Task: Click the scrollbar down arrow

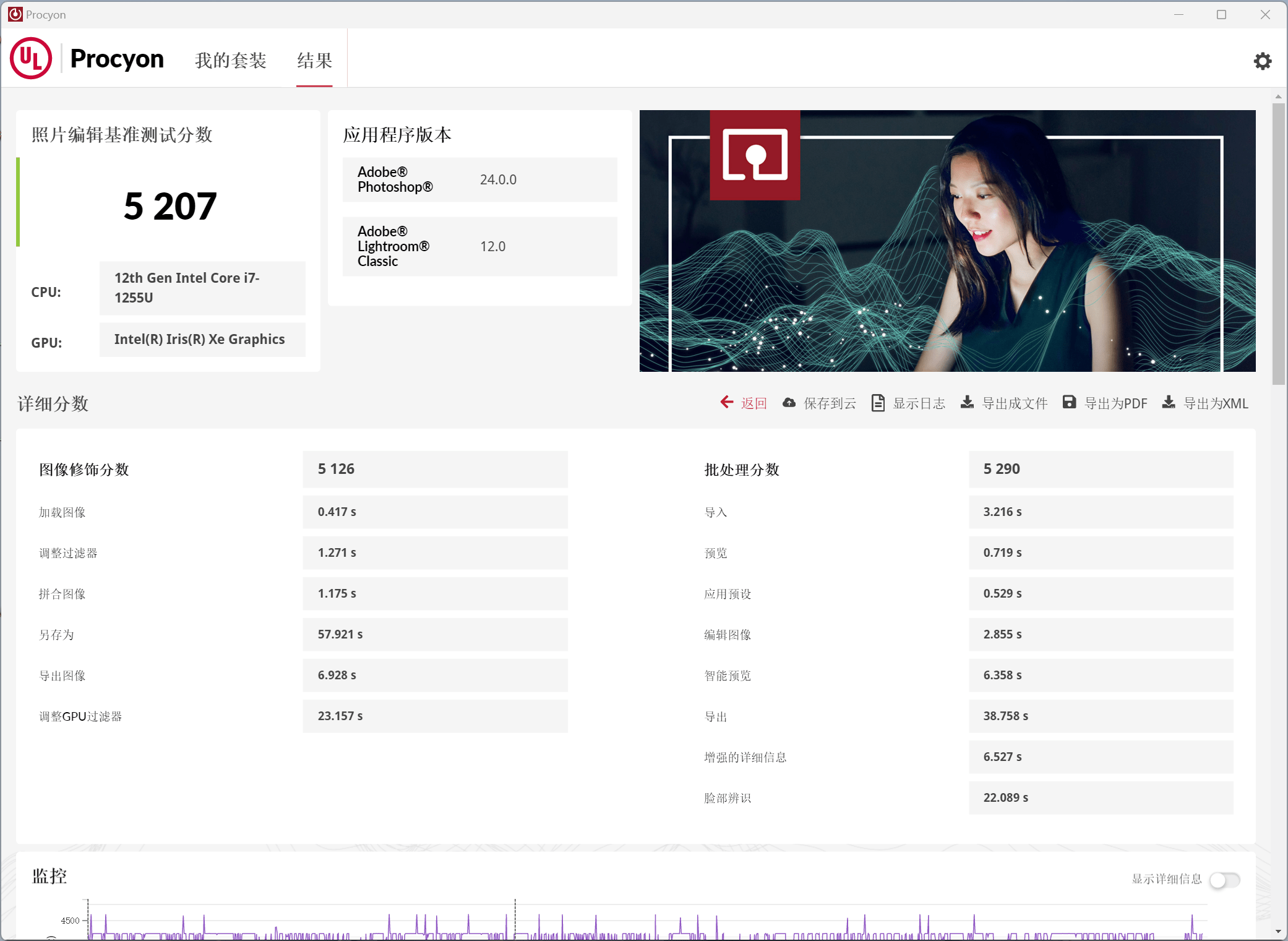Action: pyautogui.click(x=1278, y=932)
